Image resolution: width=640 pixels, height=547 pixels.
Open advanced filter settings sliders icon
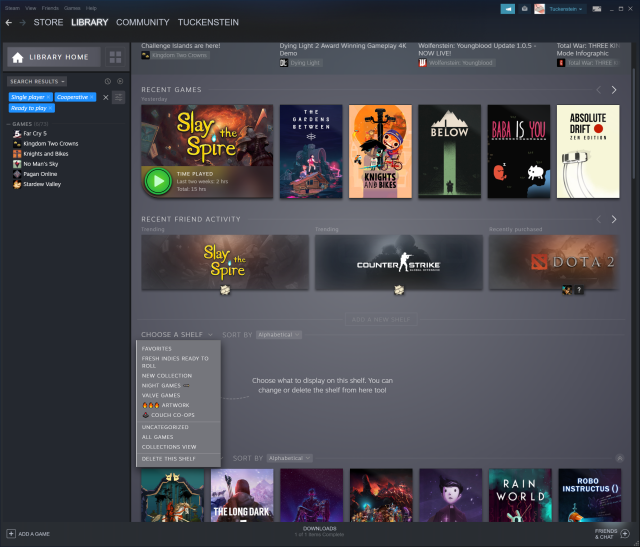click(x=119, y=97)
